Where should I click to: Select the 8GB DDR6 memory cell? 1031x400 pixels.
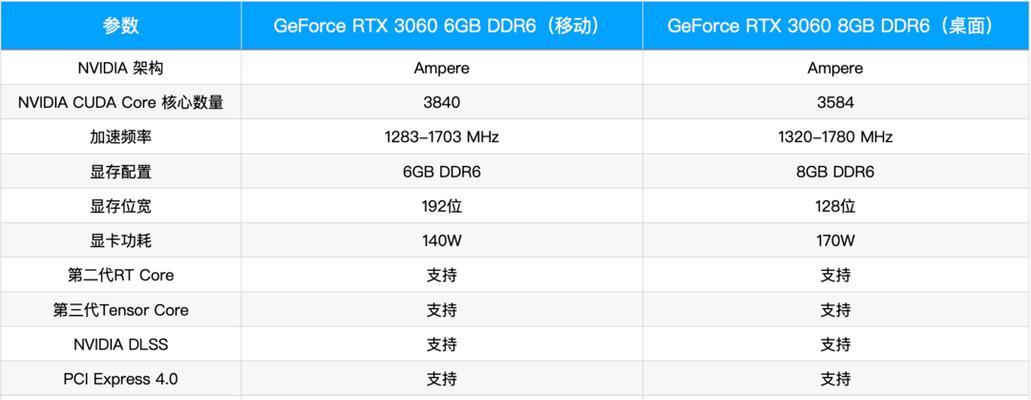point(835,172)
